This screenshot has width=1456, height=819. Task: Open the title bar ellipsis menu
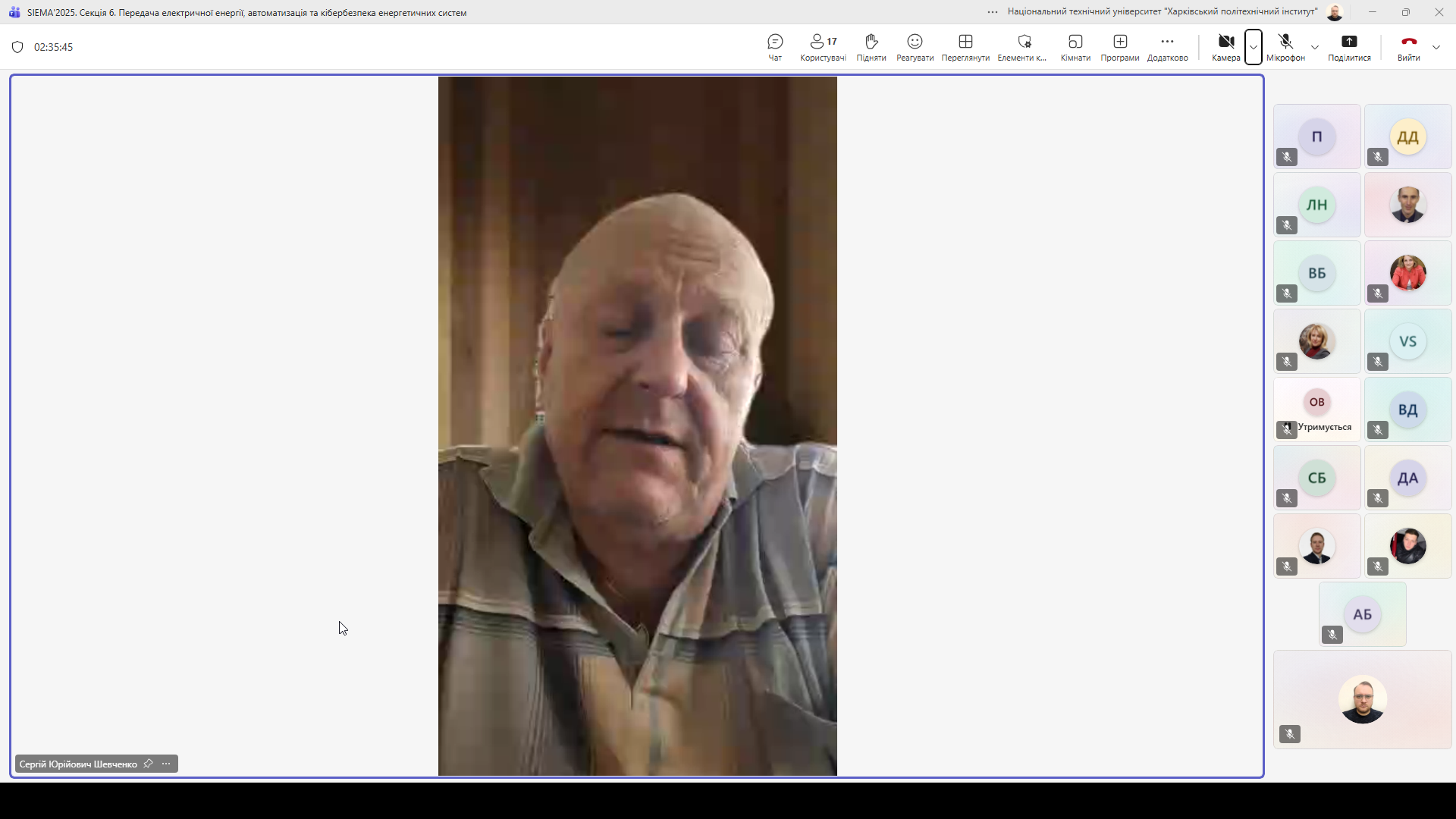coord(991,12)
